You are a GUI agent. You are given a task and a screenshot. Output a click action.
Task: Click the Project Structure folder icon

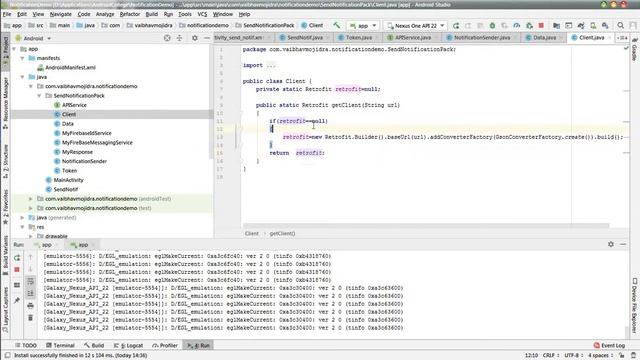[556, 25]
